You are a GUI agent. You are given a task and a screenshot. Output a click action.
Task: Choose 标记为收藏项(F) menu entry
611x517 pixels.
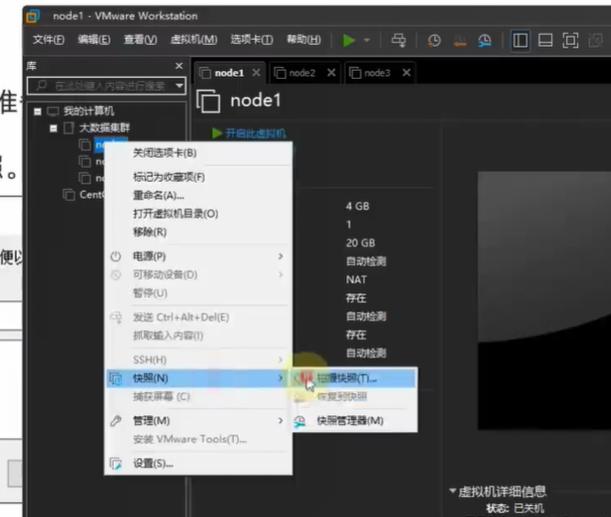[x=198, y=177]
